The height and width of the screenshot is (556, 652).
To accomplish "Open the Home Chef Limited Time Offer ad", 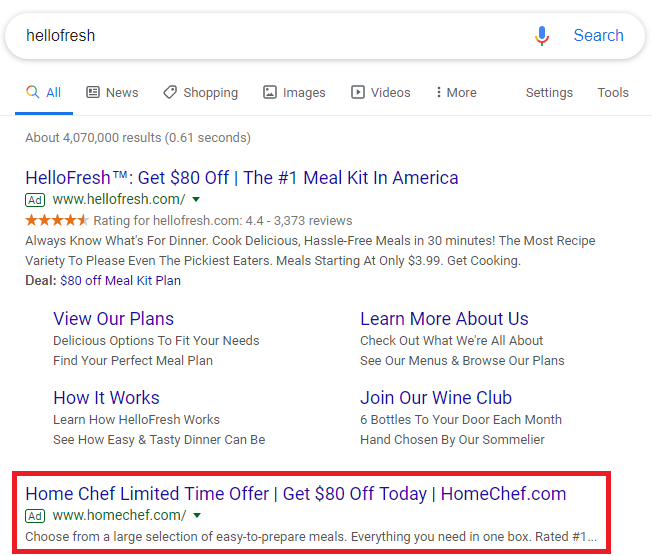I will click(296, 493).
